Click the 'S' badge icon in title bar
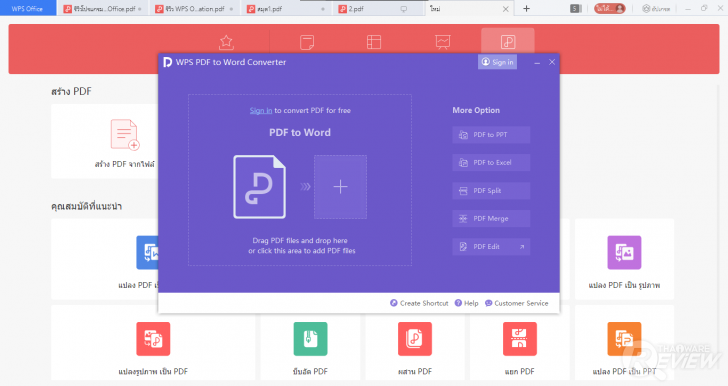 (575, 8)
